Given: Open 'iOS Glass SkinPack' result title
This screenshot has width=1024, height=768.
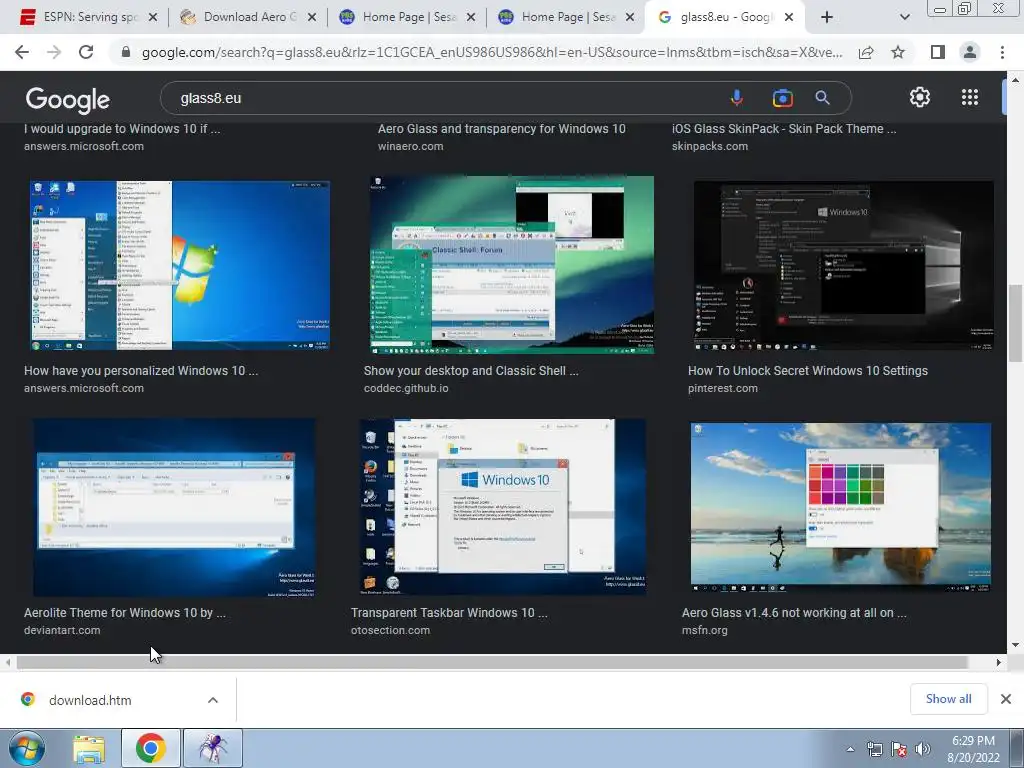Looking at the screenshot, I should click(784, 129).
